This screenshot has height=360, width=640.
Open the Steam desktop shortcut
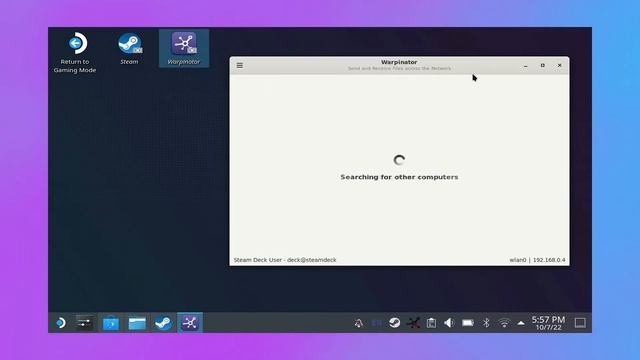pos(129,49)
